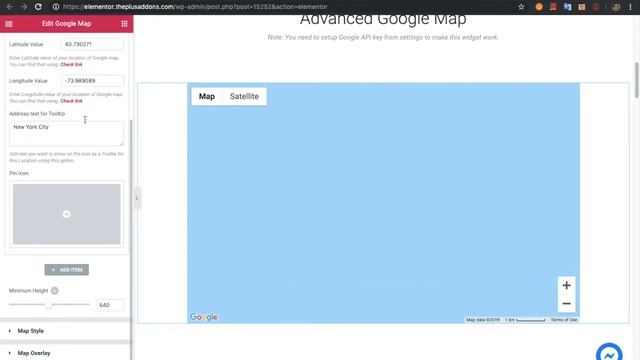
Task: Zoom out the map with minus button
Action: click(x=566, y=303)
